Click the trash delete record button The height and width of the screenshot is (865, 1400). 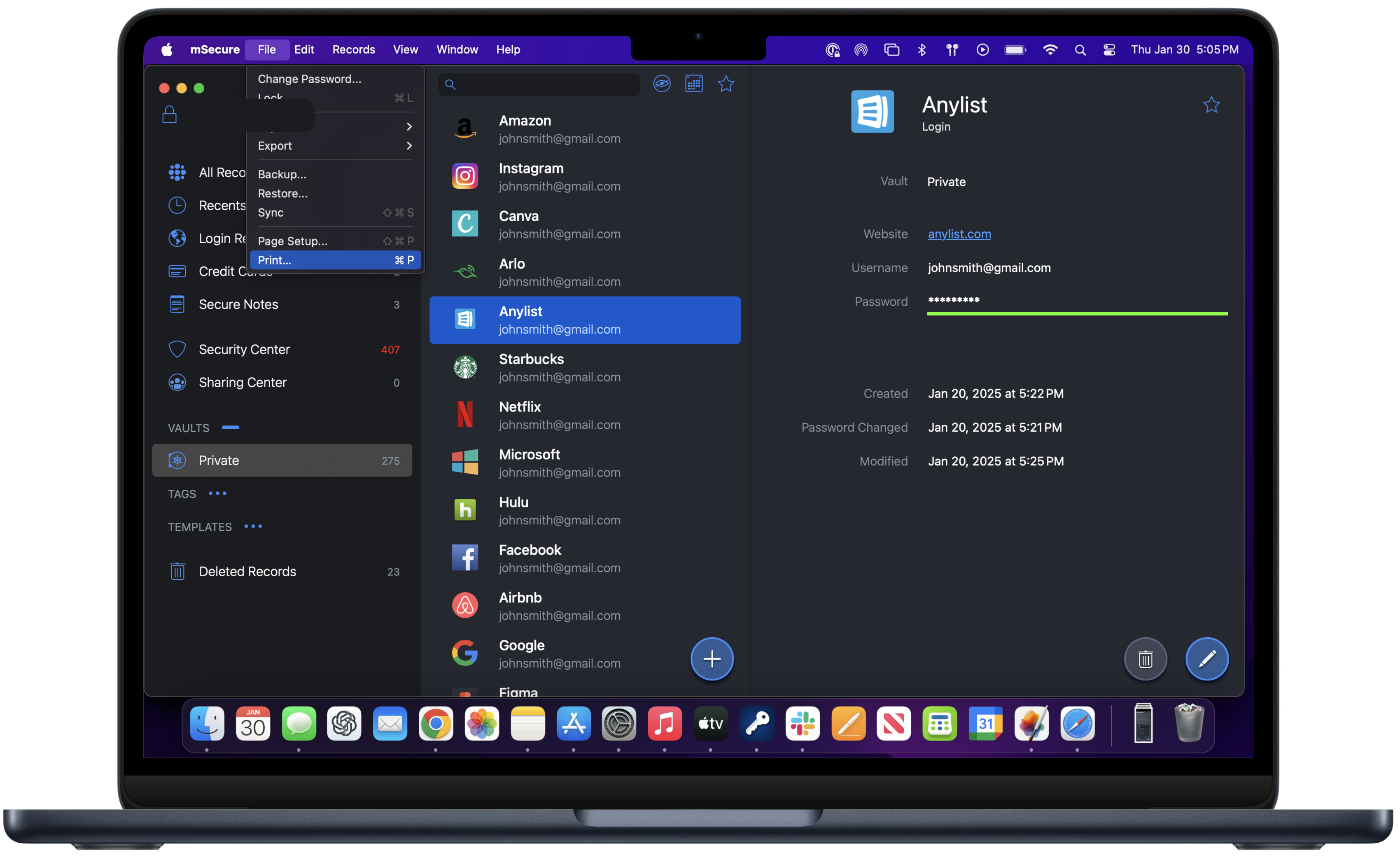[1145, 659]
